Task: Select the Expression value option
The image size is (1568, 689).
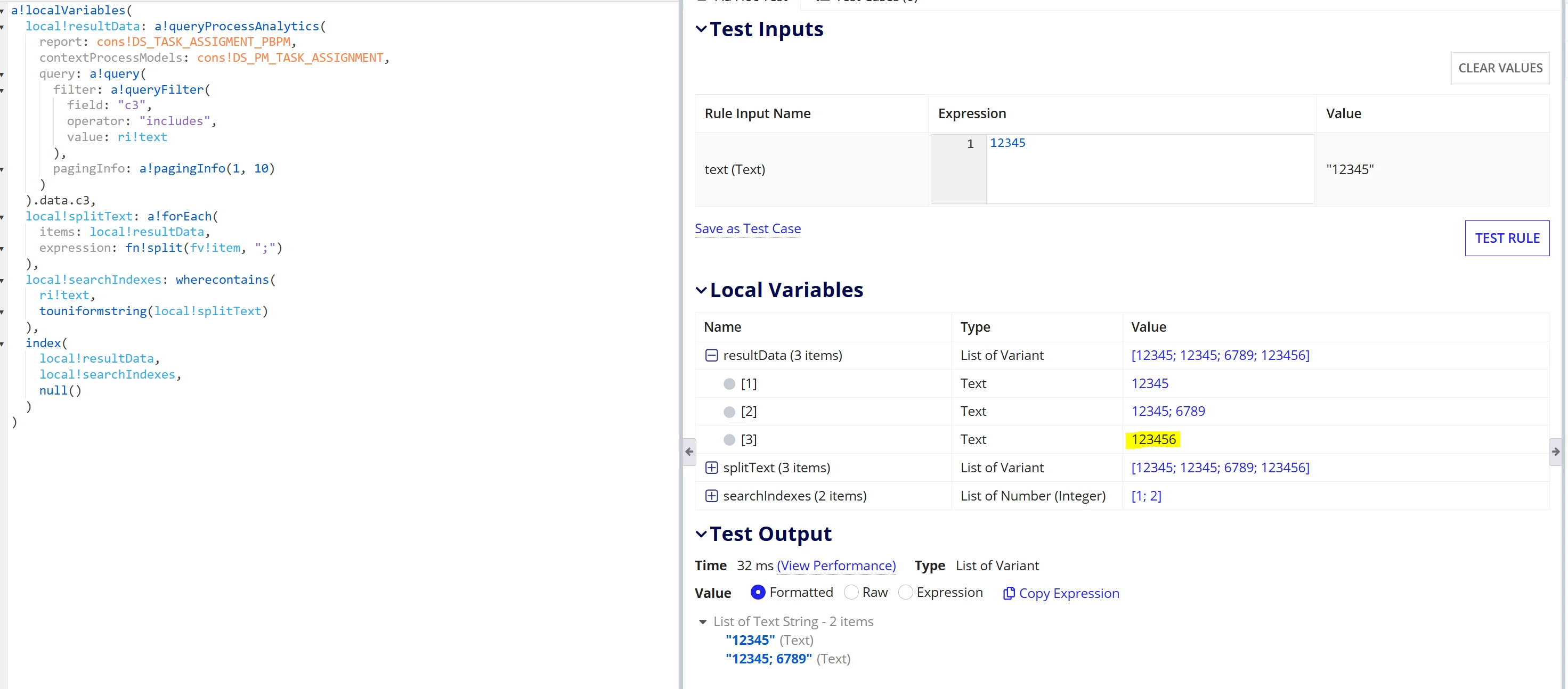Action: click(905, 592)
